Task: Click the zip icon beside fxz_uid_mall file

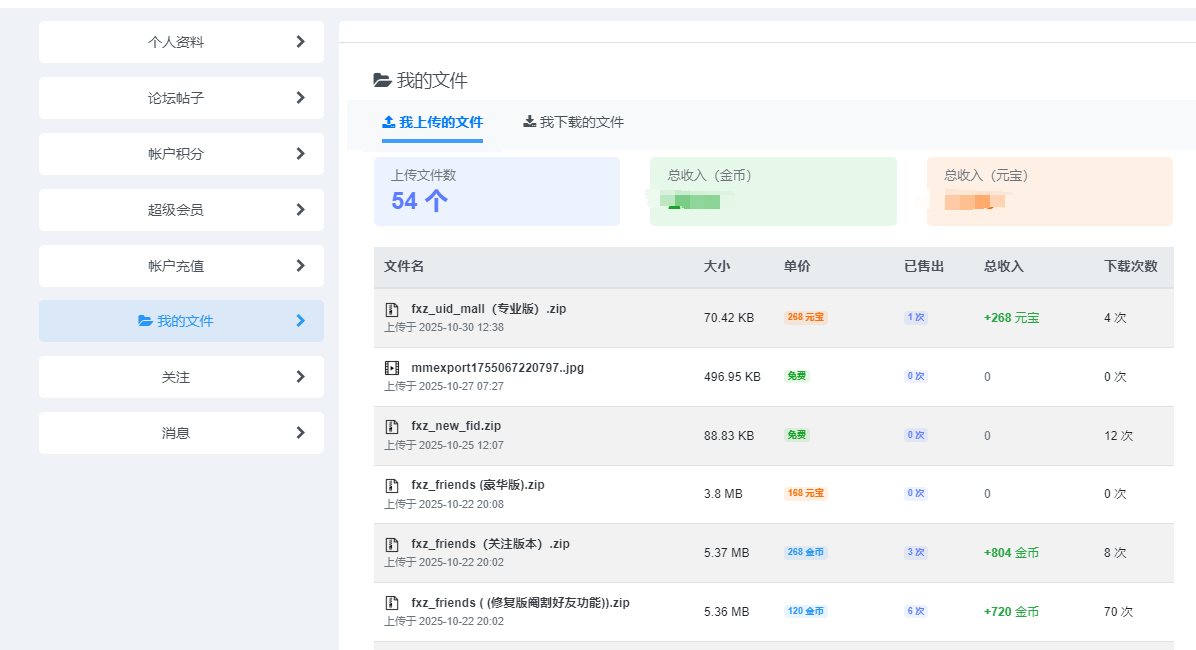Action: (x=392, y=310)
